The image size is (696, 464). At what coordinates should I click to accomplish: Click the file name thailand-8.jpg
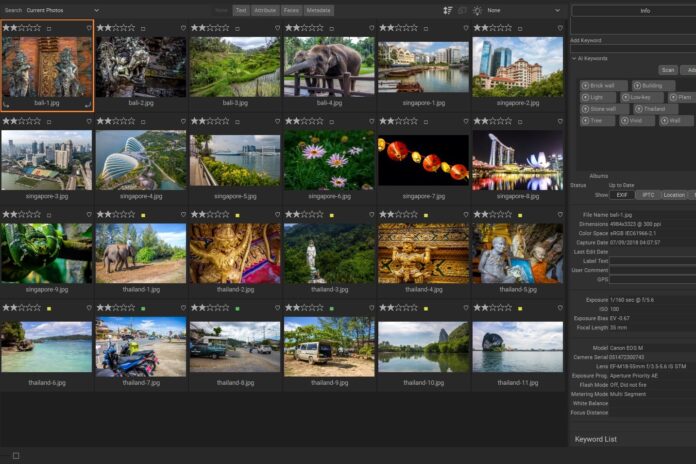click(235, 383)
